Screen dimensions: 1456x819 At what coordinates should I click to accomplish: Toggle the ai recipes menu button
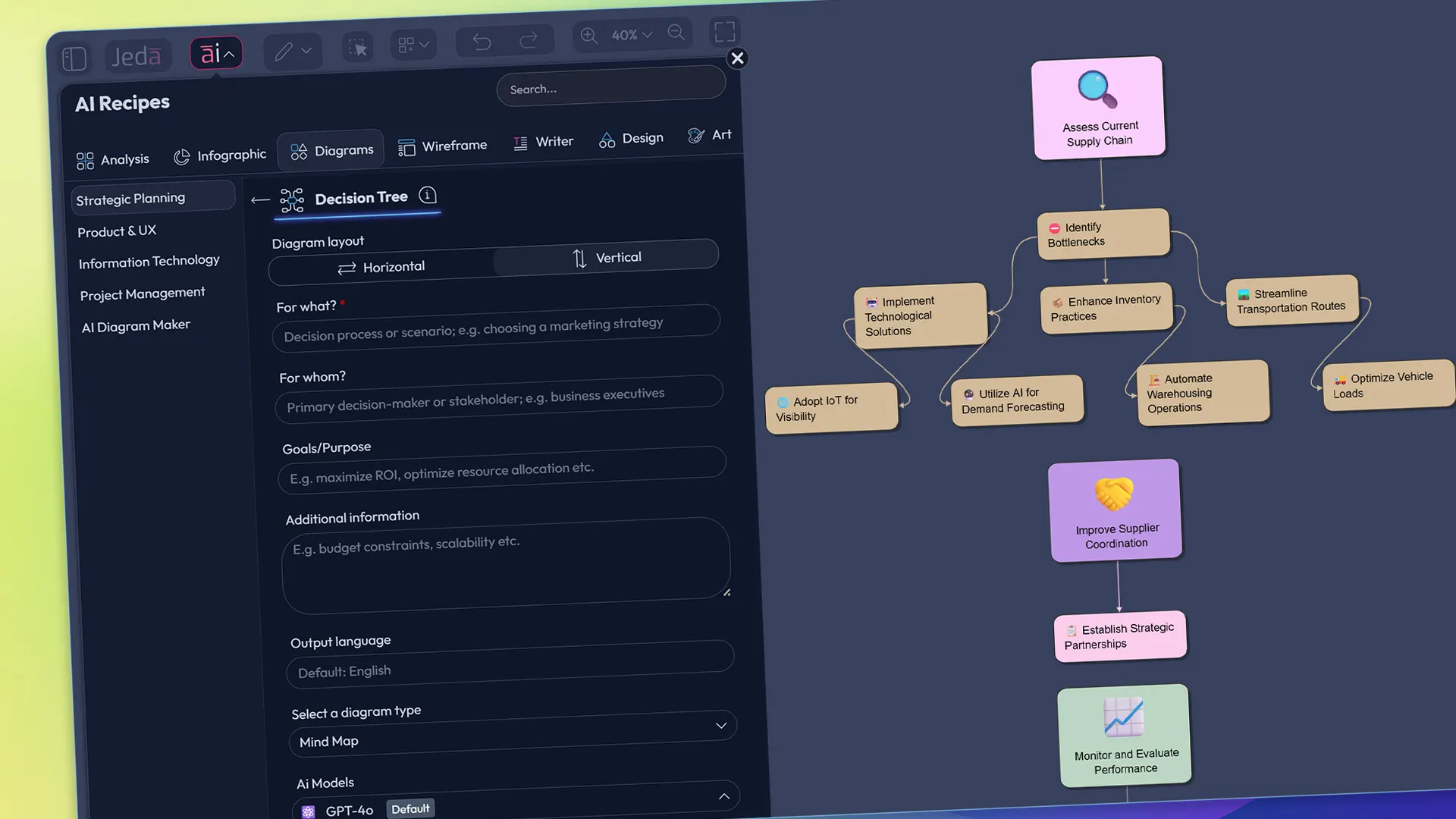(216, 53)
